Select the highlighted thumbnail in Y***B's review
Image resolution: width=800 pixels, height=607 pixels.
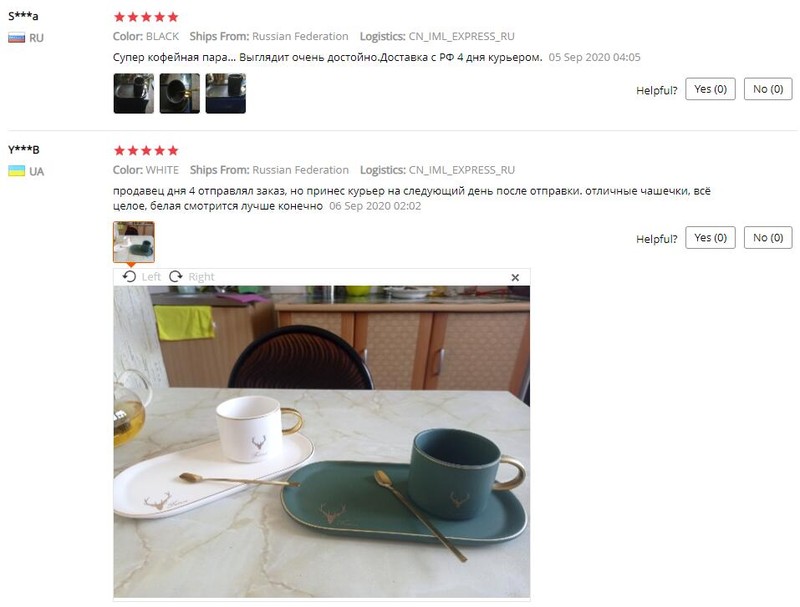134,242
